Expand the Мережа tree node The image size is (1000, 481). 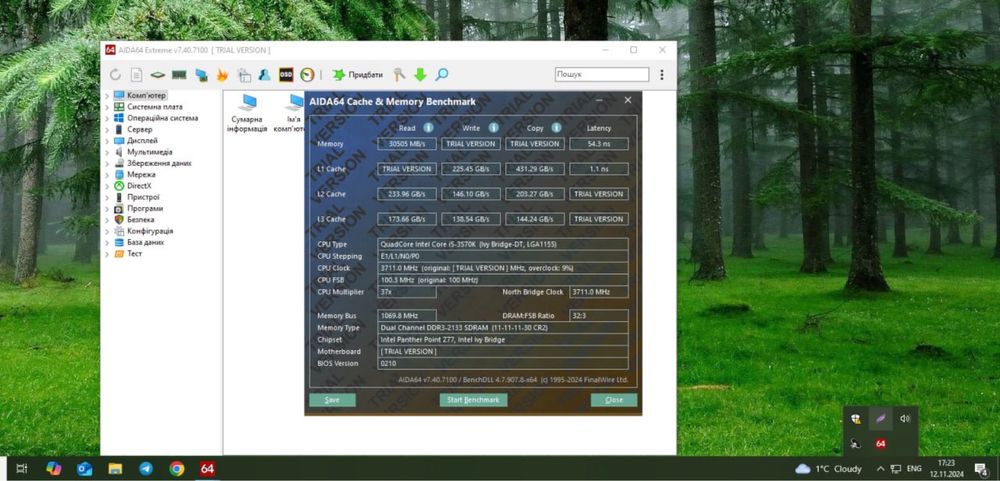click(107, 175)
